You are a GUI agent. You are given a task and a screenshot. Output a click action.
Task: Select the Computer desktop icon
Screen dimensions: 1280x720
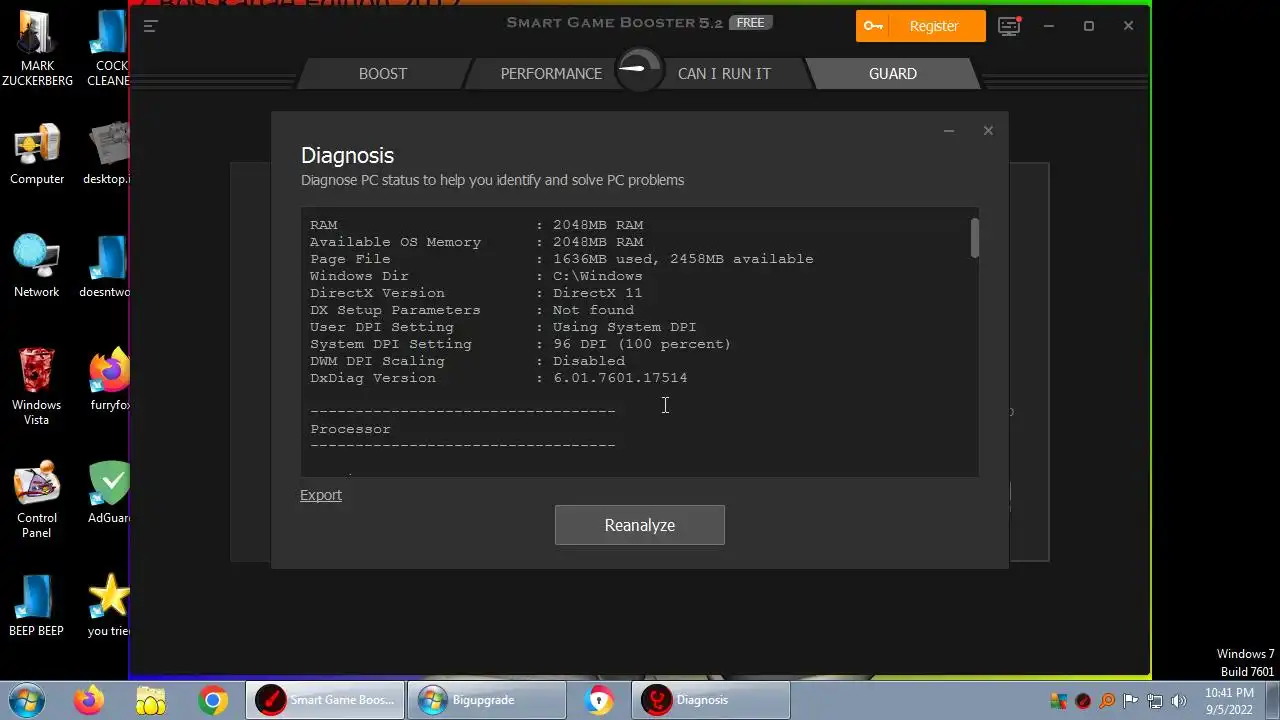click(x=37, y=155)
